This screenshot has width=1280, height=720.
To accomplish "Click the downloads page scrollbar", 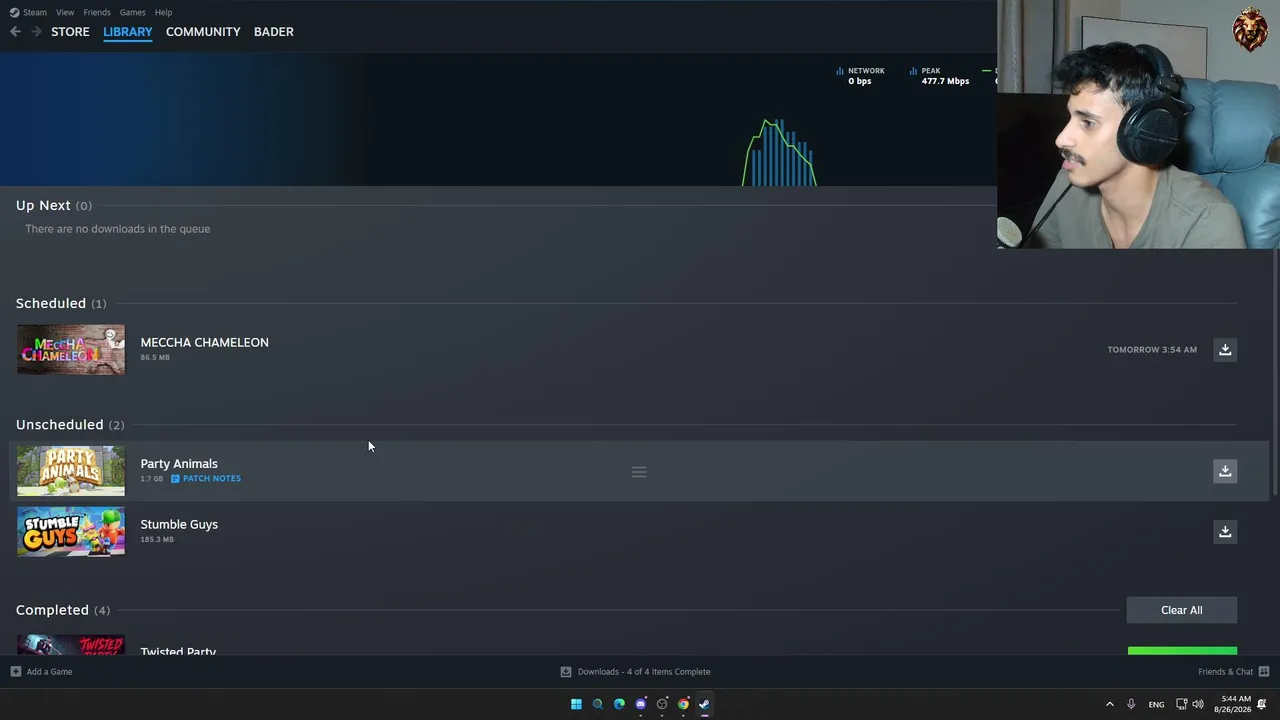I will tap(1274, 372).
